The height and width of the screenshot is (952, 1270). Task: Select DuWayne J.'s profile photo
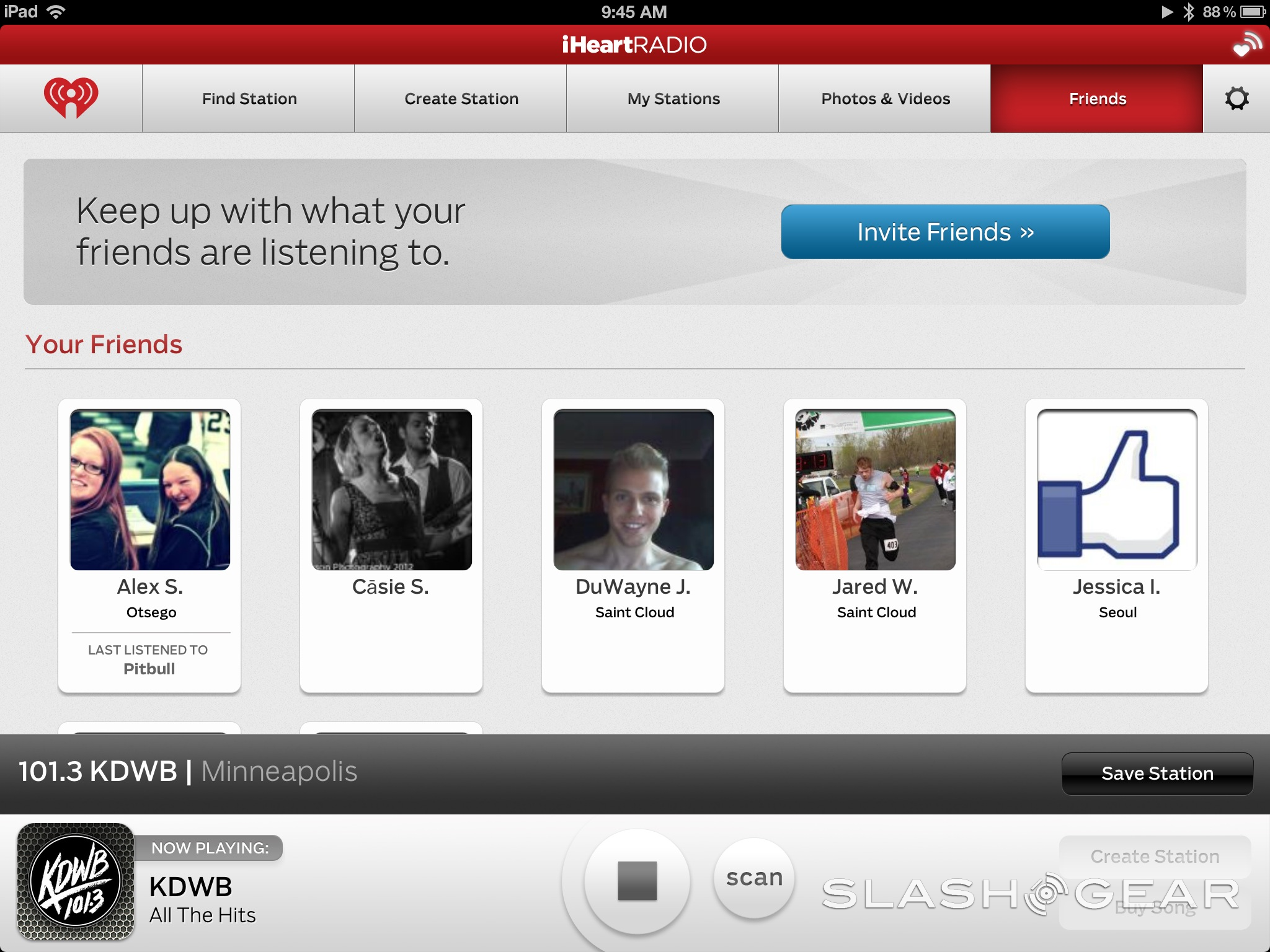click(x=633, y=490)
